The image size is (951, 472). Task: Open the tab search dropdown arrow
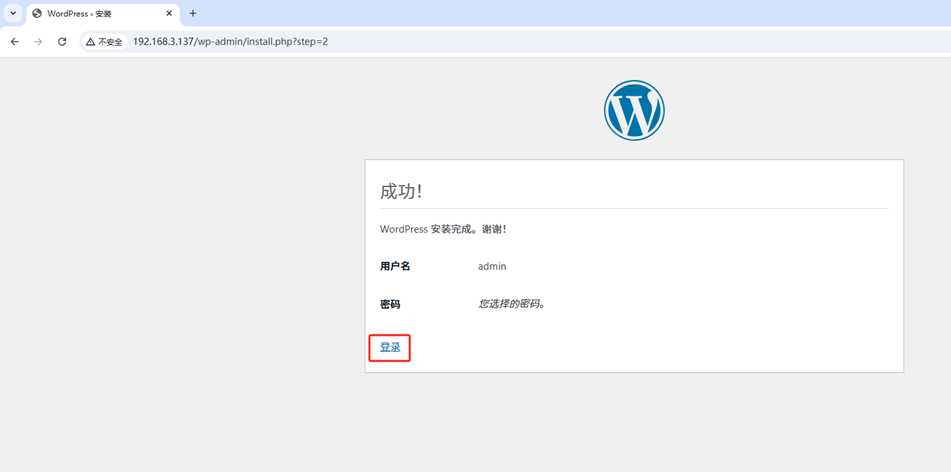pyautogui.click(x=13, y=13)
